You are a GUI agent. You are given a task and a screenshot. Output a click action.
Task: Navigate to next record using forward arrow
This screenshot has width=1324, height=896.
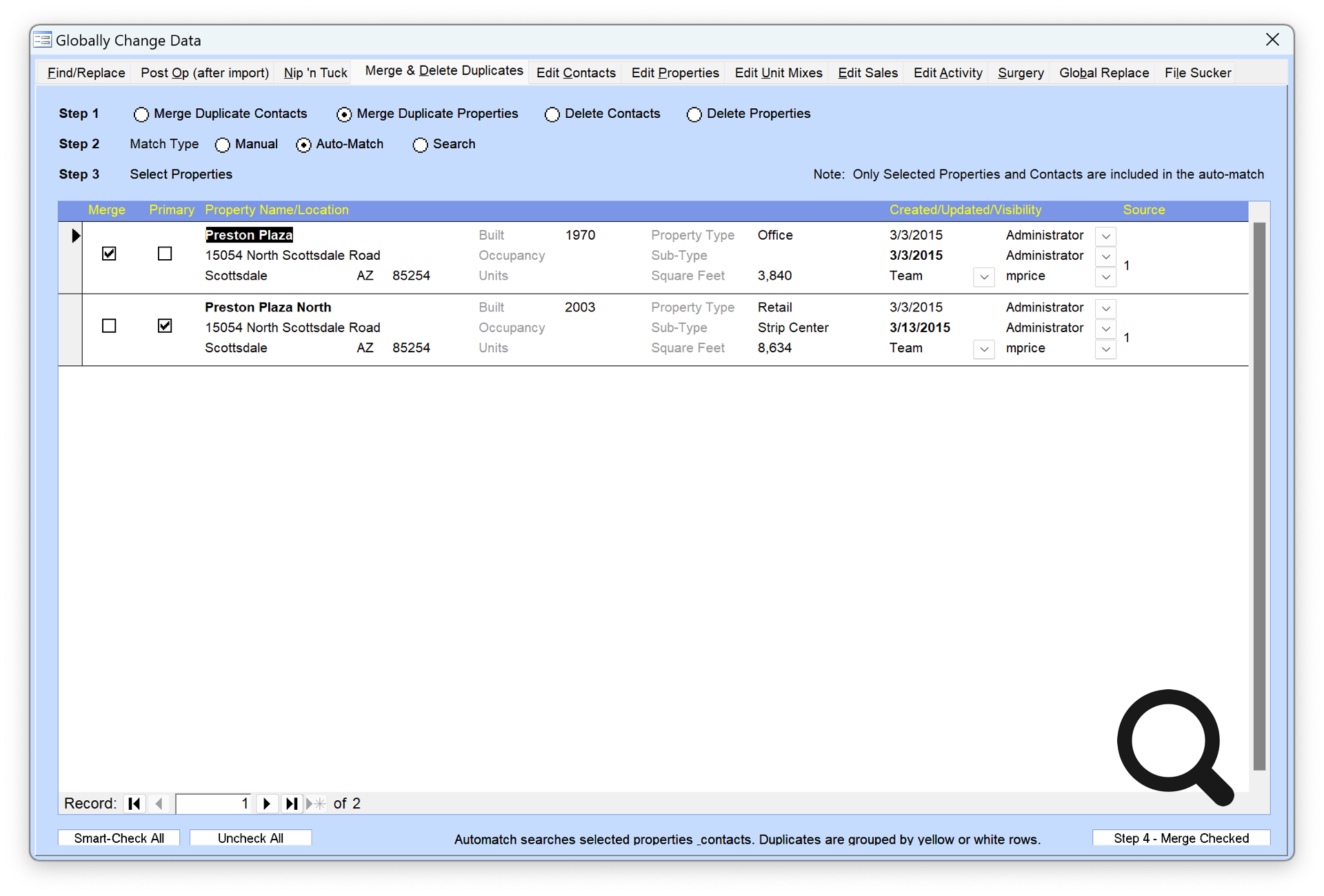[x=265, y=803]
